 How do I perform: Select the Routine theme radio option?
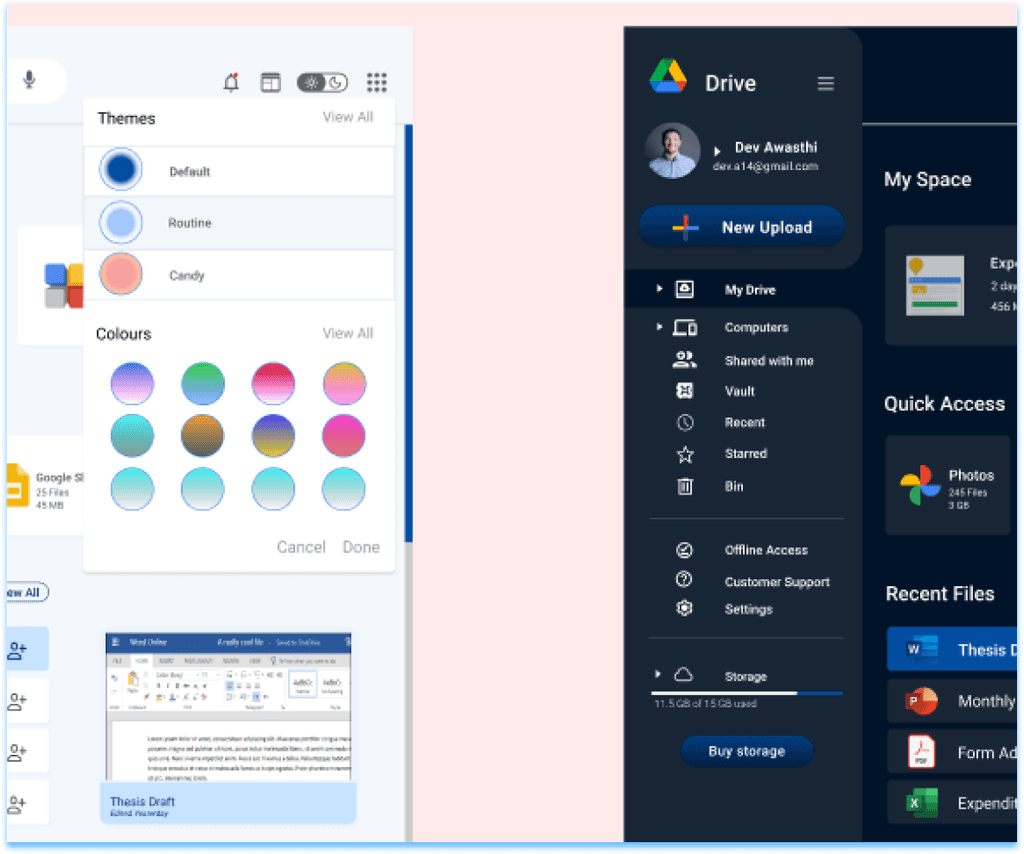point(121,223)
